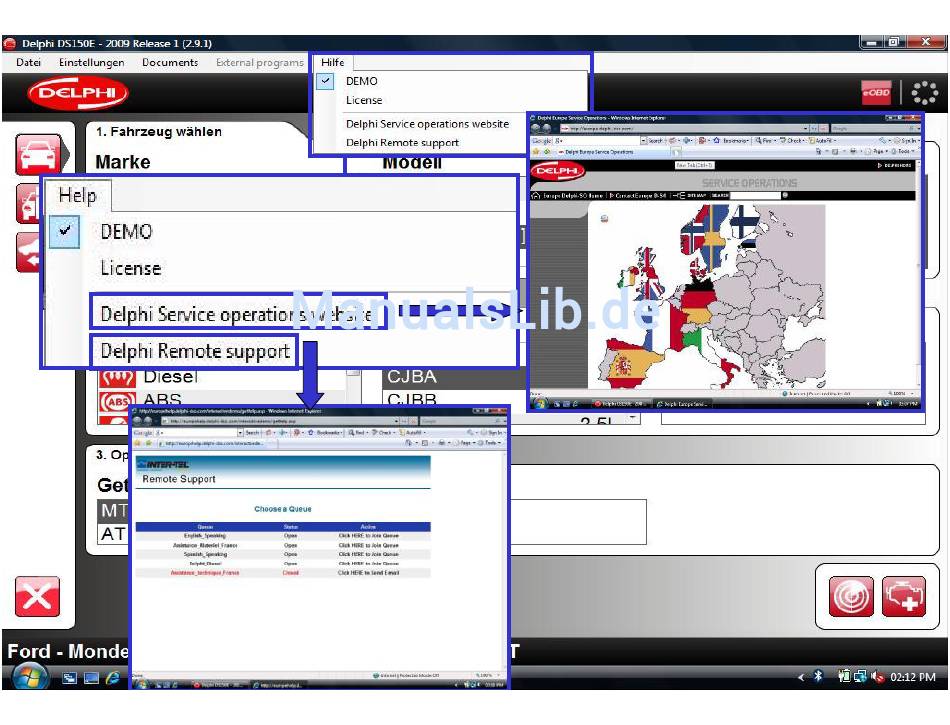Choose Delphi Remote support in Hilfe menu

(402, 143)
